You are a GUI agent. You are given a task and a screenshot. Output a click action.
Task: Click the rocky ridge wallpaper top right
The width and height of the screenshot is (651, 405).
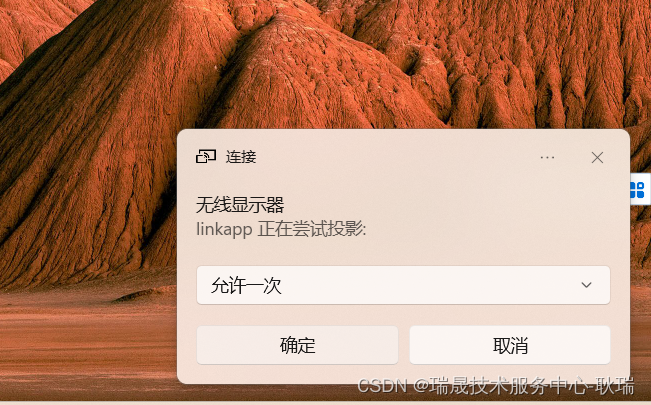click(540, 62)
